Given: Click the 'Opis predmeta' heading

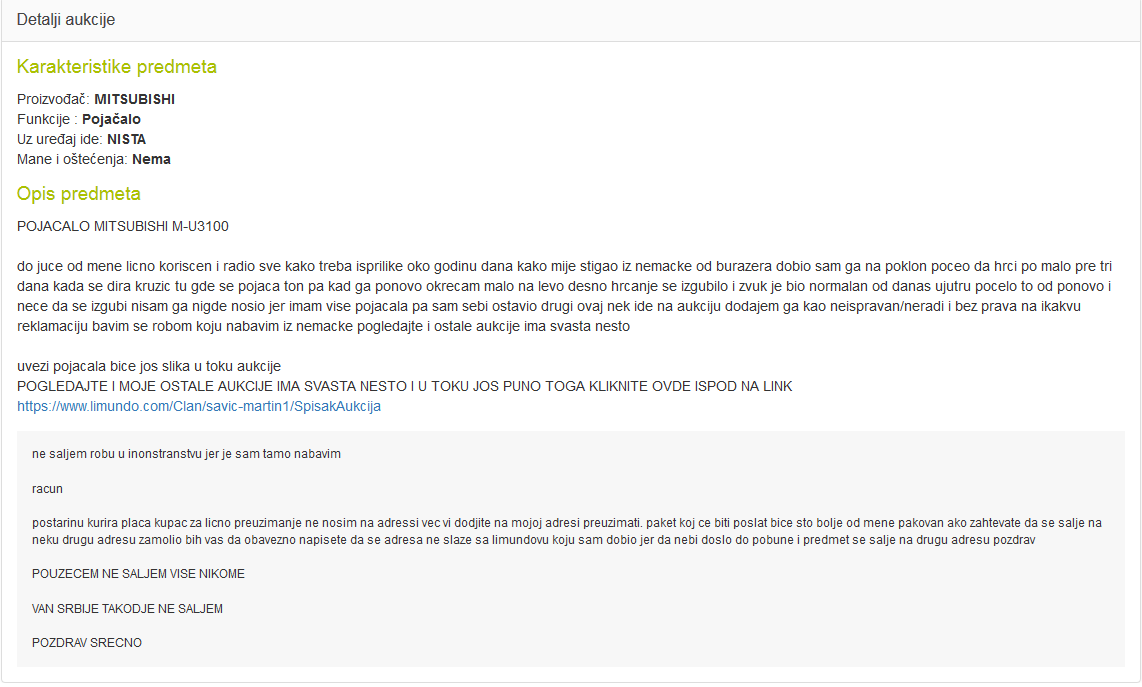Looking at the screenshot, I should [x=79, y=194].
